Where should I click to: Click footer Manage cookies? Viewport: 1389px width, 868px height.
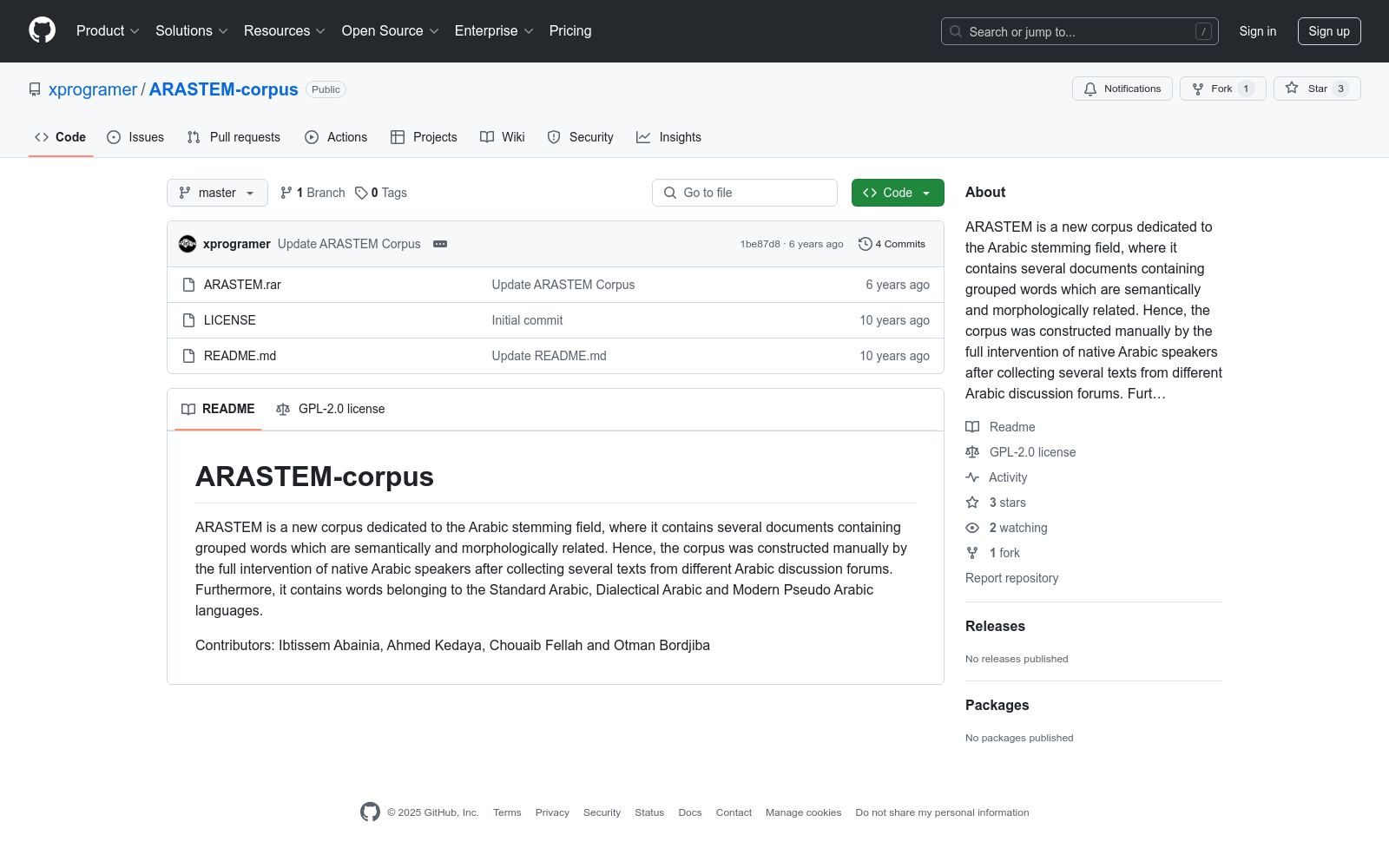(x=804, y=812)
